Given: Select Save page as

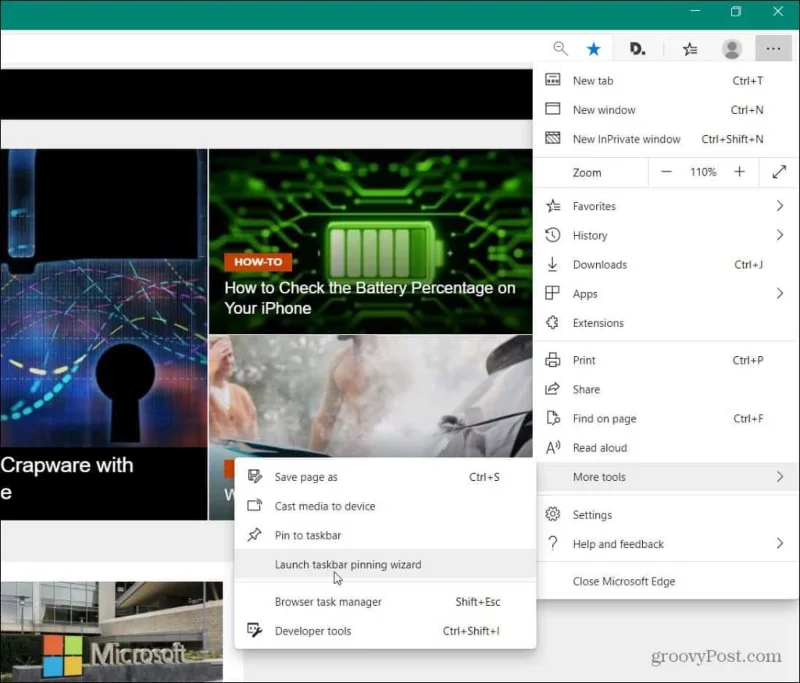Looking at the screenshot, I should [x=385, y=477].
